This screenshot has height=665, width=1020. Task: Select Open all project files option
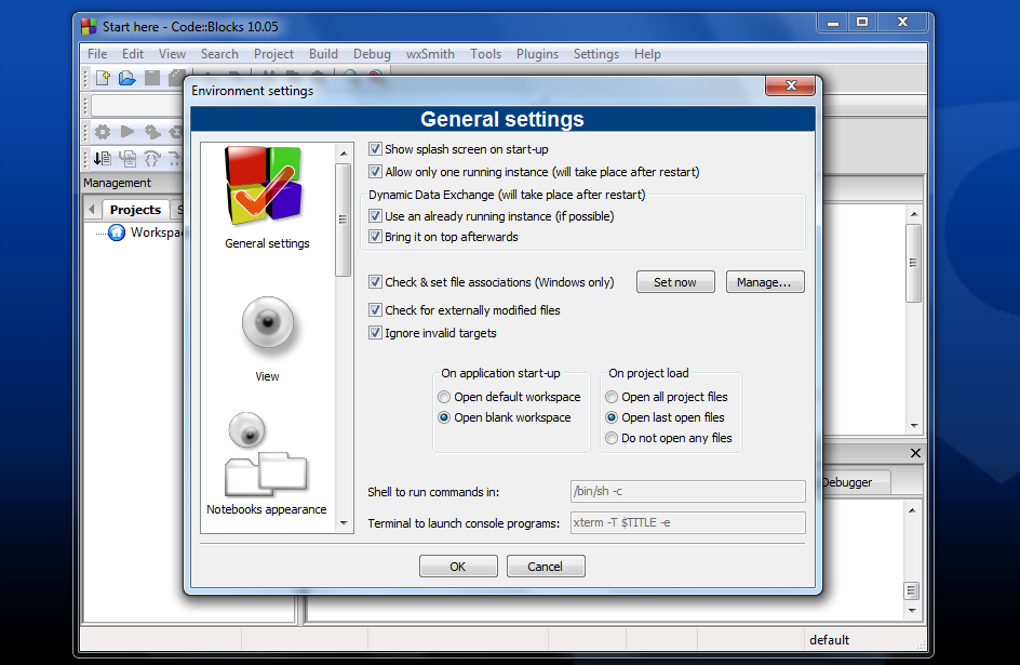[611, 397]
